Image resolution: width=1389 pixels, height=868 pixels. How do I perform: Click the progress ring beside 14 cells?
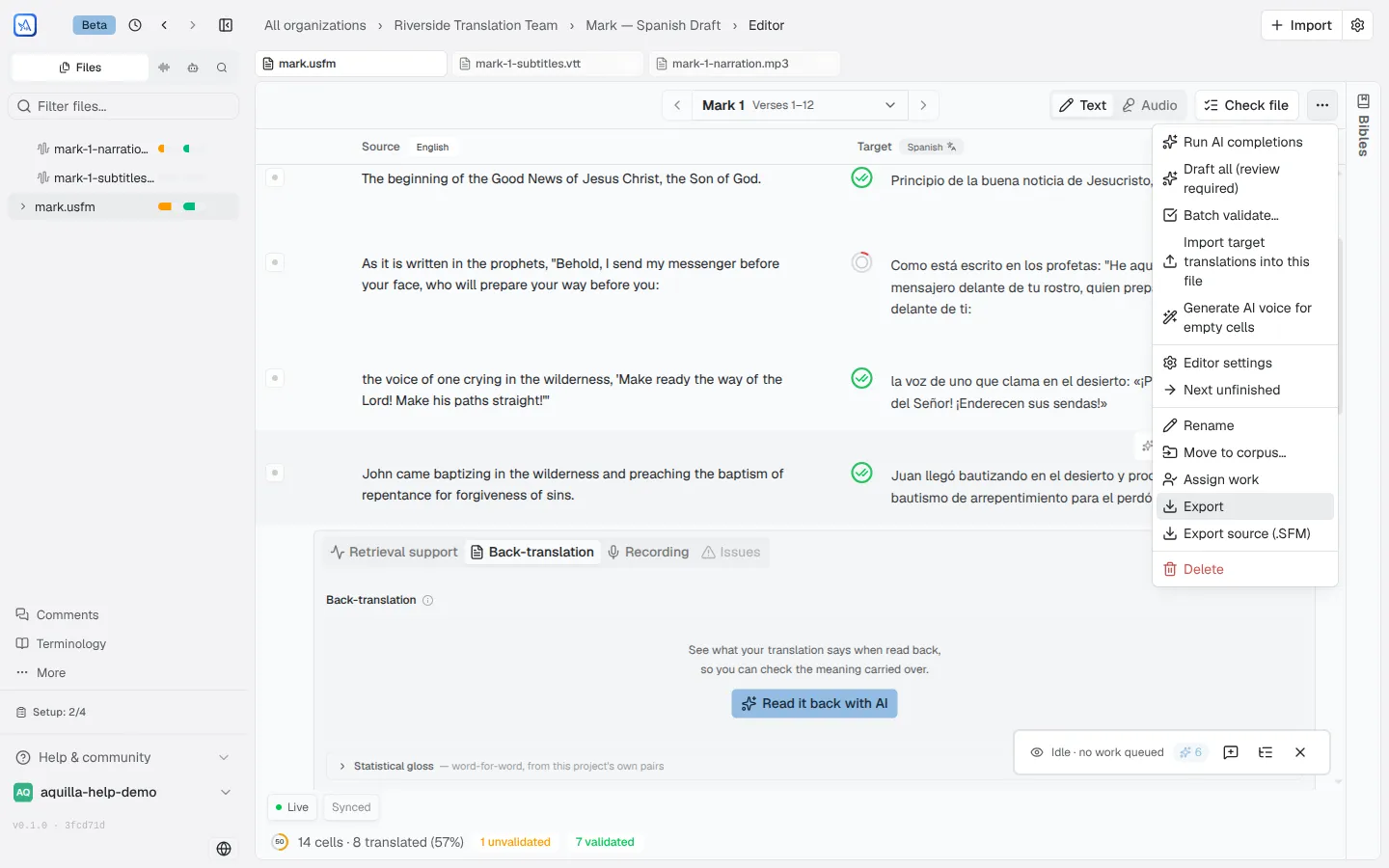pos(280,842)
